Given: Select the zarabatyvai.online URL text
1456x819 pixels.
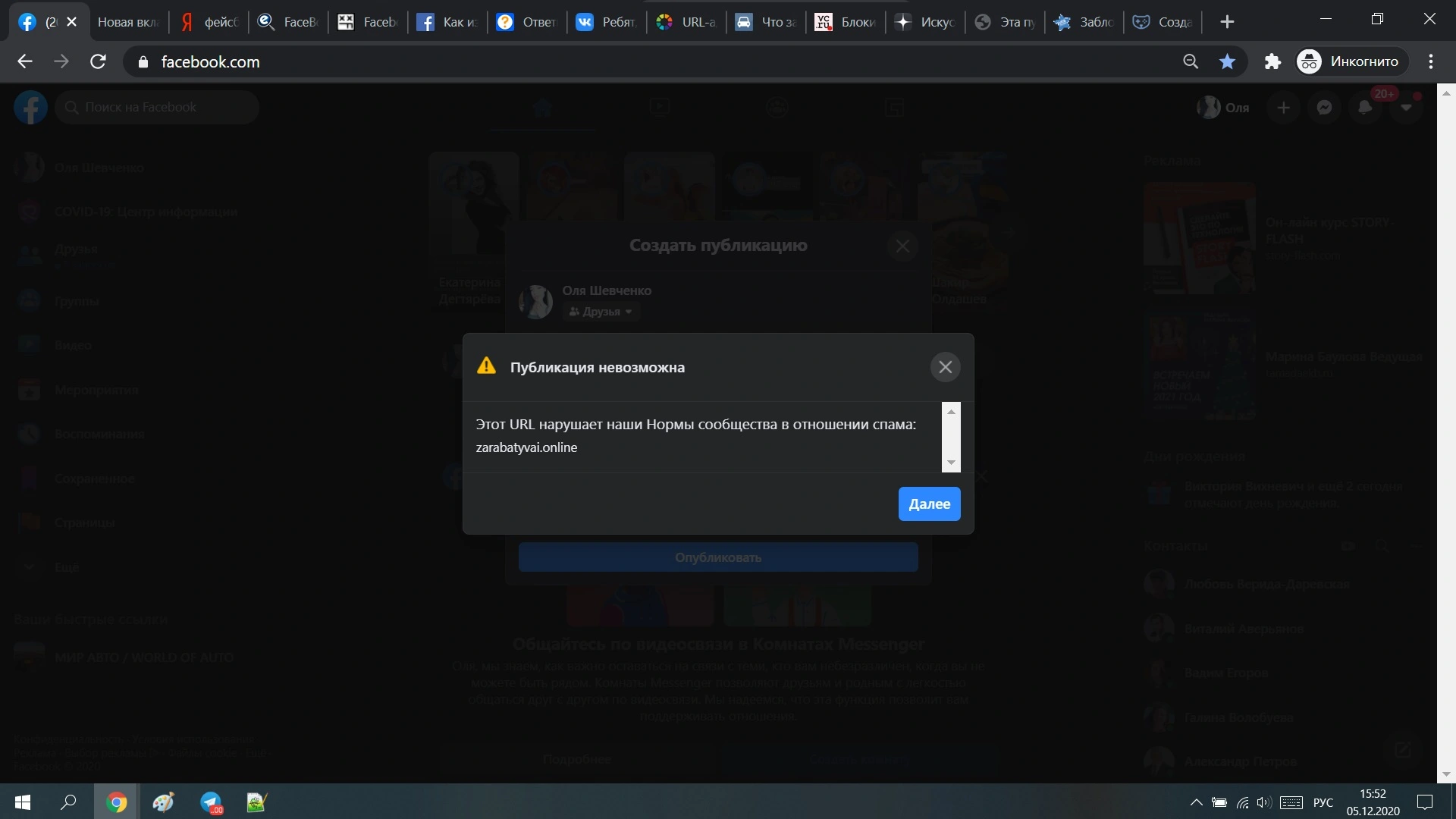Looking at the screenshot, I should (526, 447).
